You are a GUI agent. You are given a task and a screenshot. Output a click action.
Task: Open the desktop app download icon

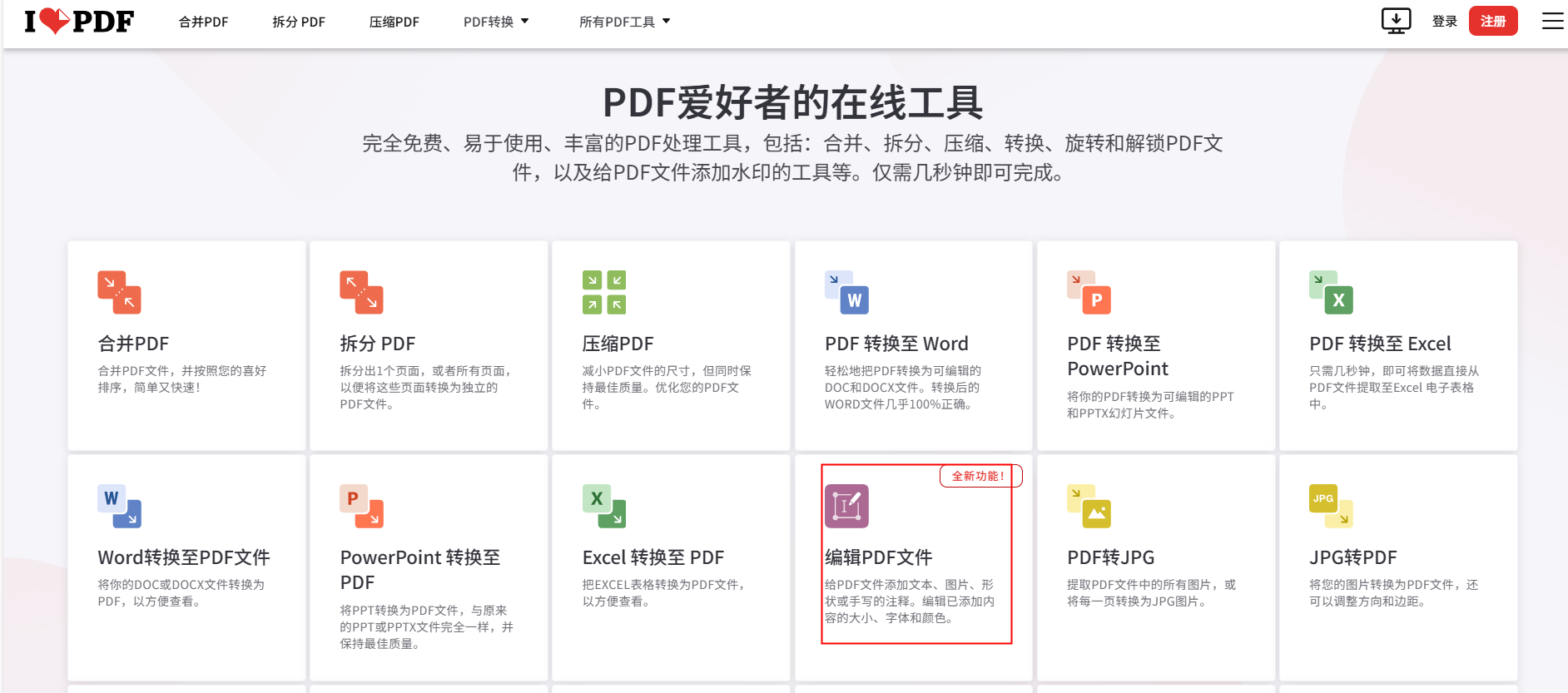coord(1396,21)
